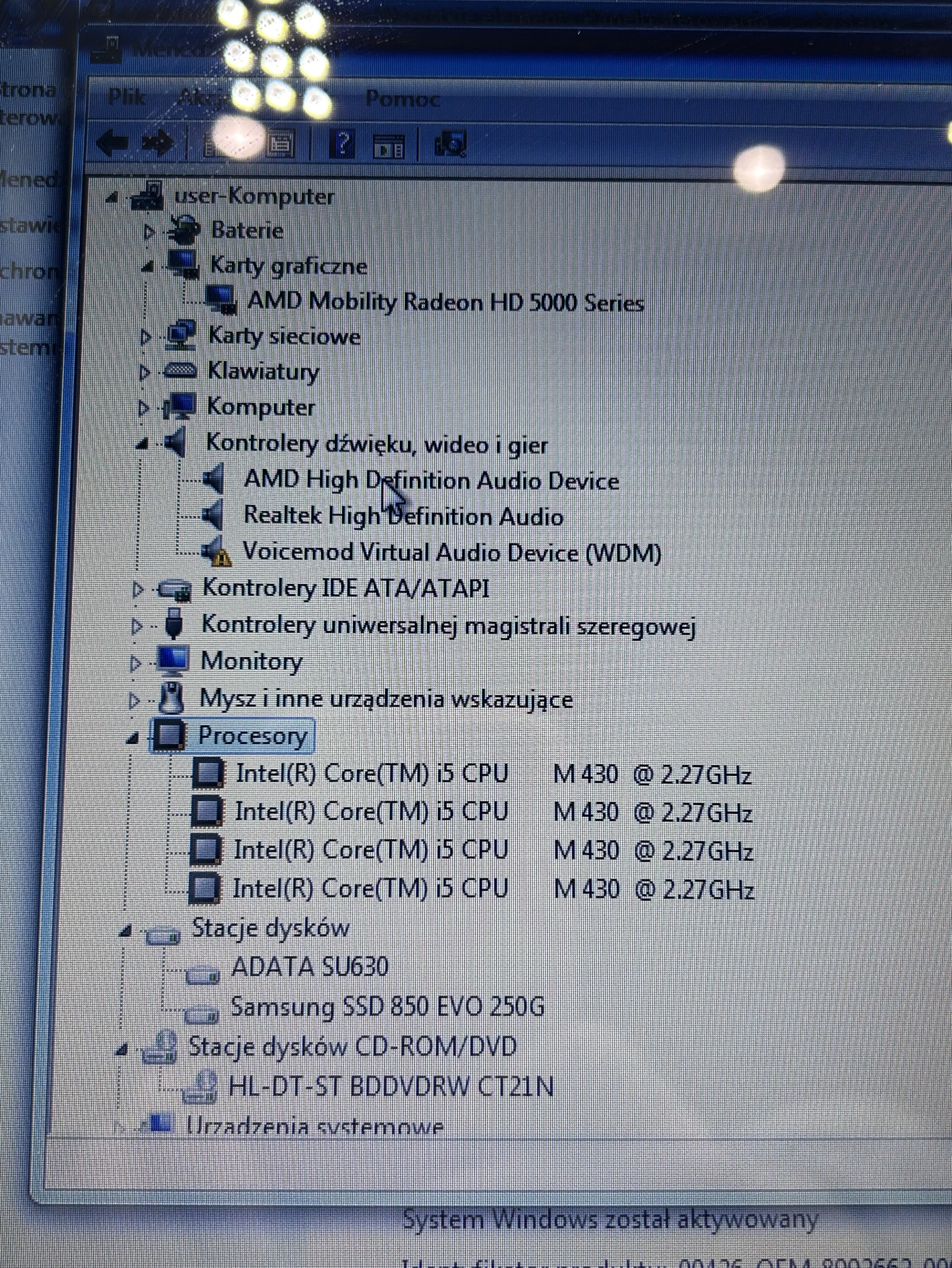The width and height of the screenshot is (952, 1268).
Task: Click the Klawiatury keyboard icon
Action: coord(179,371)
